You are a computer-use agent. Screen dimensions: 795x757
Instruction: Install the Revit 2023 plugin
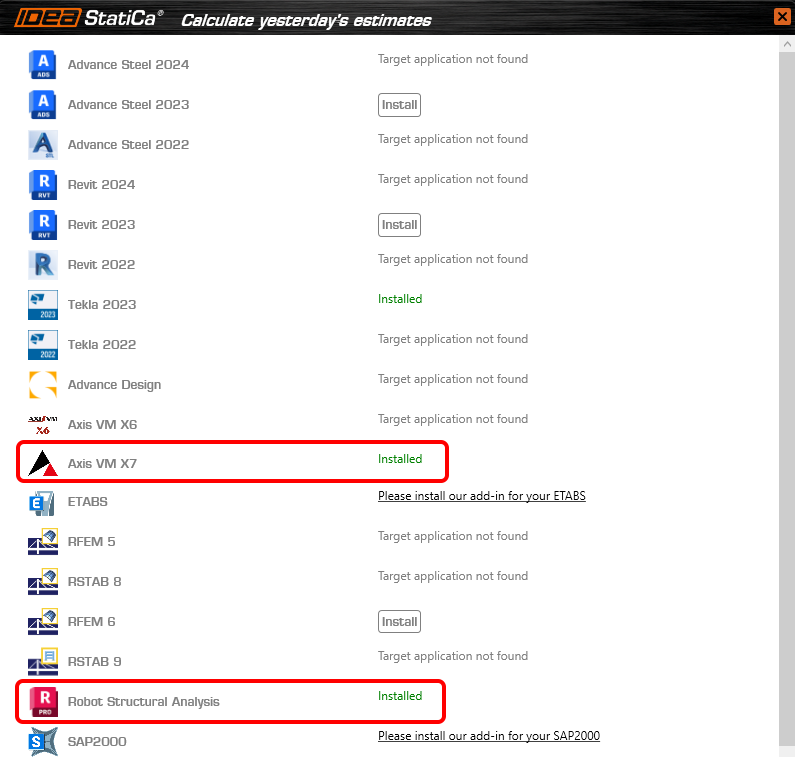click(399, 225)
